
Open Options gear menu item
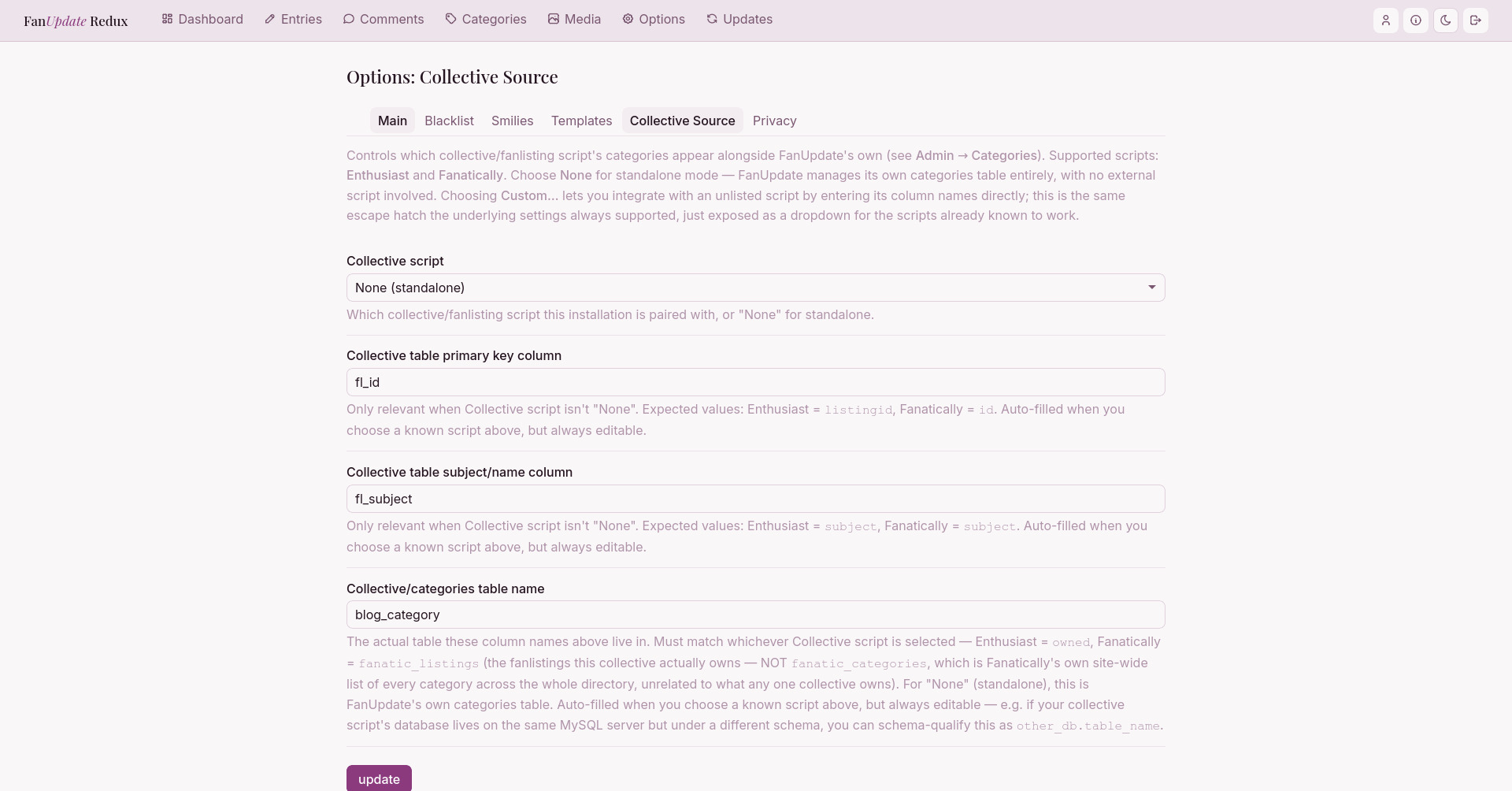[x=654, y=19]
